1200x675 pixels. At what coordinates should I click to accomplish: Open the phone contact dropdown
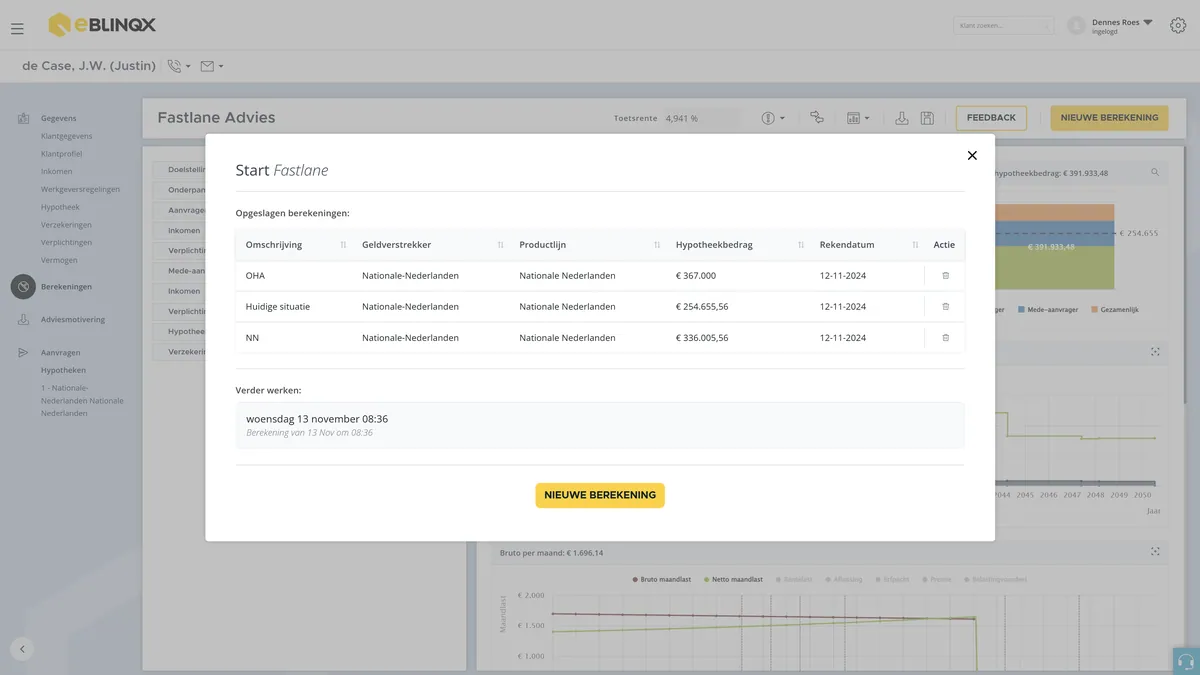pyautogui.click(x=179, y=66)
